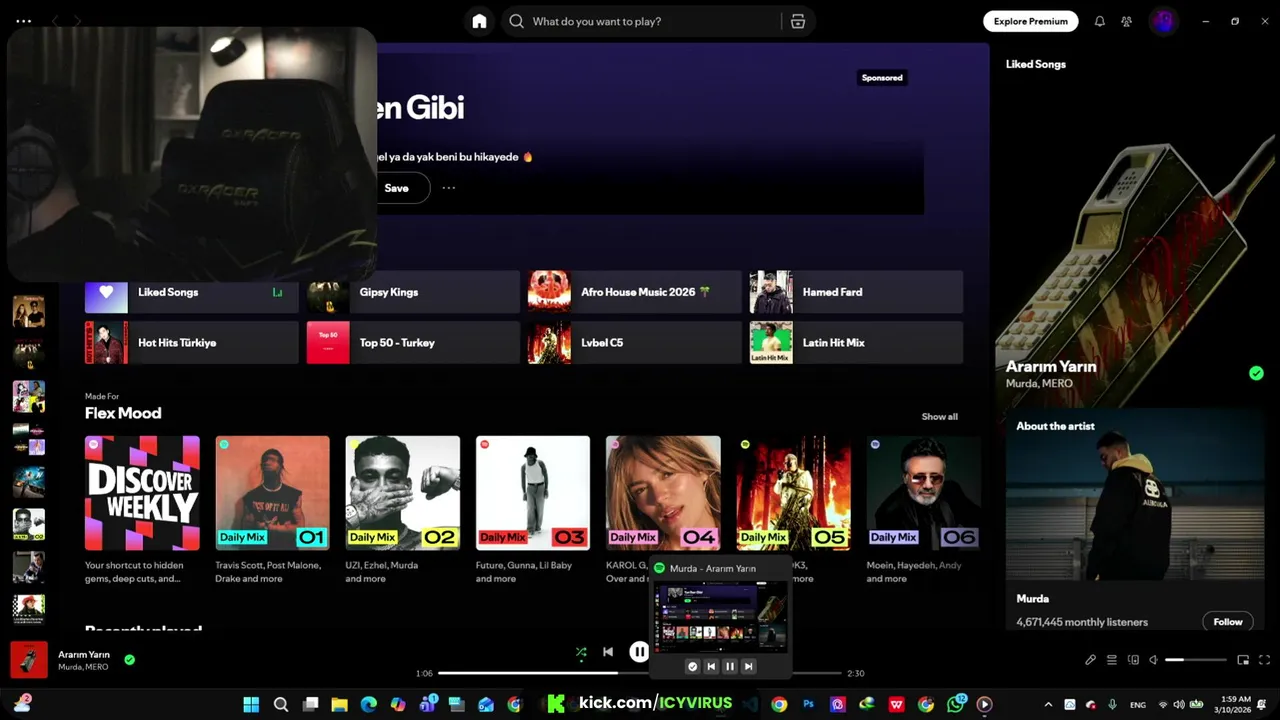Open the weather widget on taskbar
Image resolution: width=1280 pixels, height=720 pixels.
22,703
